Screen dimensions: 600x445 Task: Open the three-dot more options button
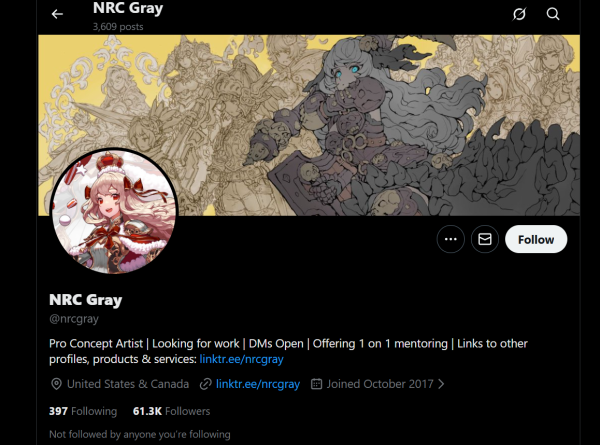point(450,239)
